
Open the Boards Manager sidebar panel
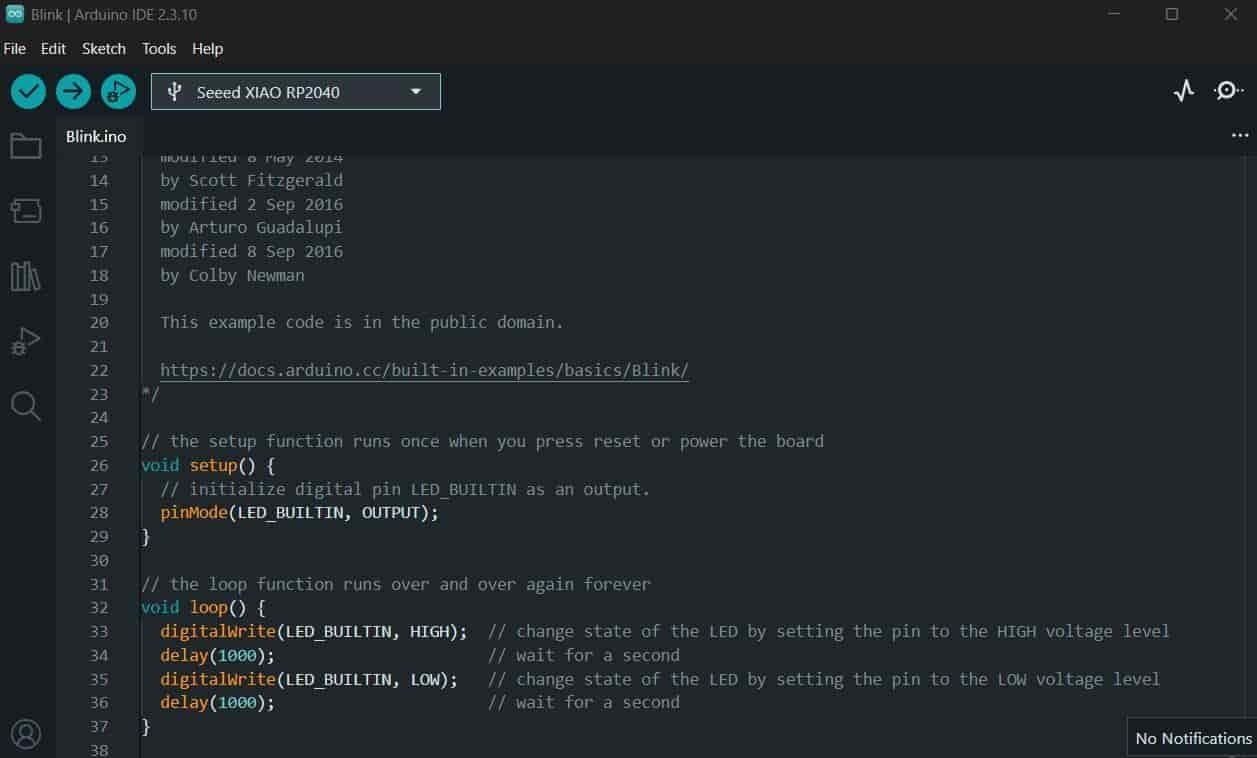pyautogui.click(x=26, y=210)
